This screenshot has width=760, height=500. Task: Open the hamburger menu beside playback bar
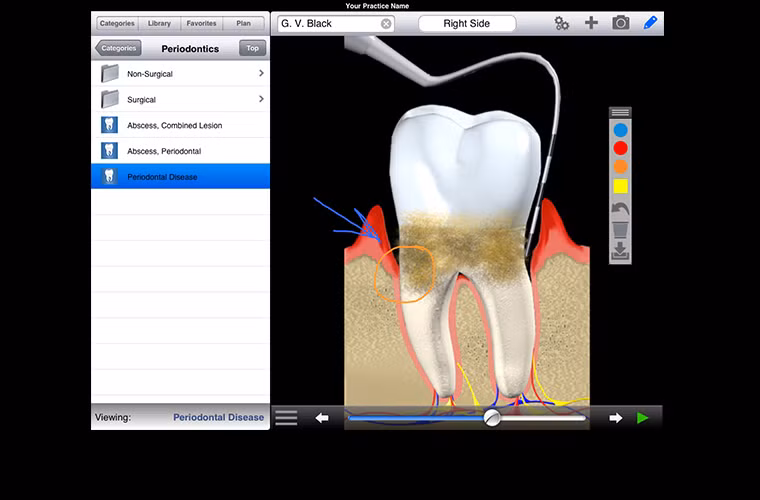coord(286,418)
